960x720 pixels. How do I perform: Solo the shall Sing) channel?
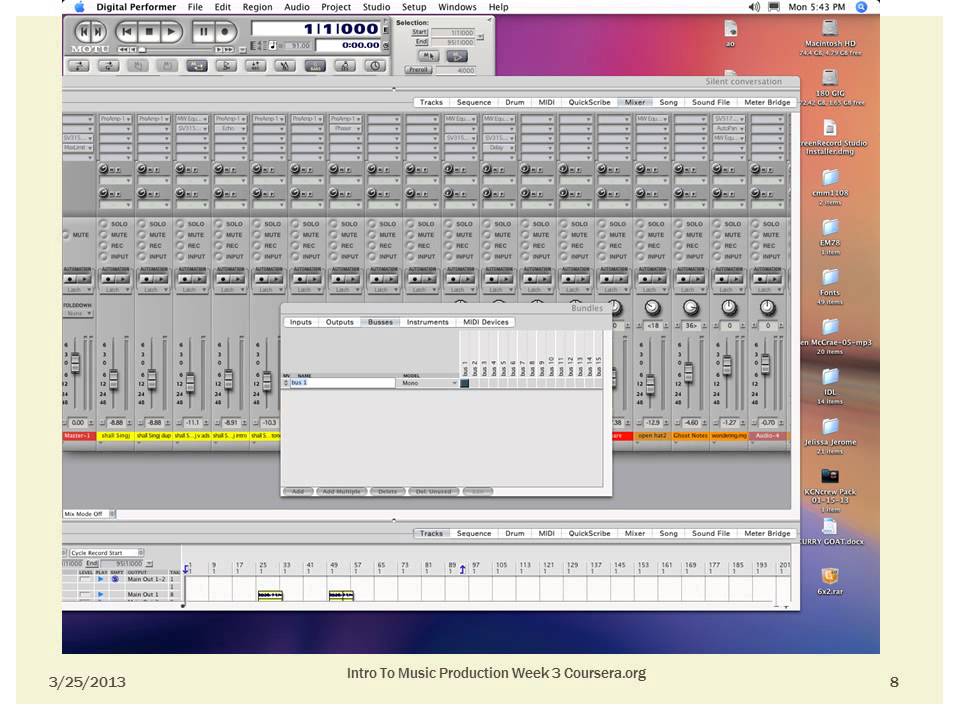point(103,224)
